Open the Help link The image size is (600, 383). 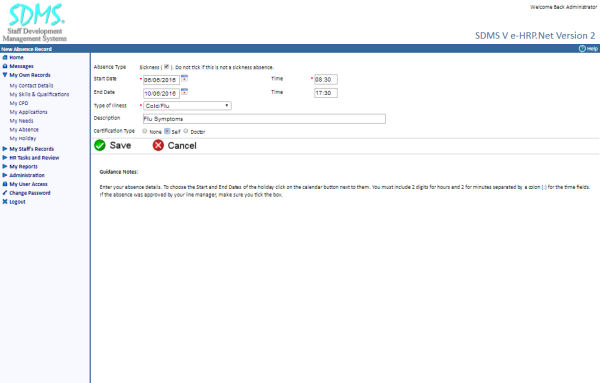click(592, 49)
